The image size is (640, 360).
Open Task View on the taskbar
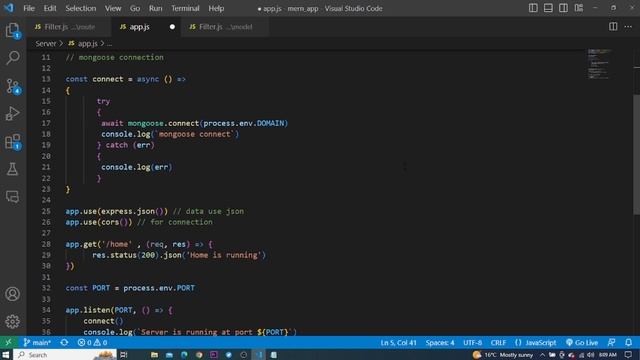tap(123, 355)
